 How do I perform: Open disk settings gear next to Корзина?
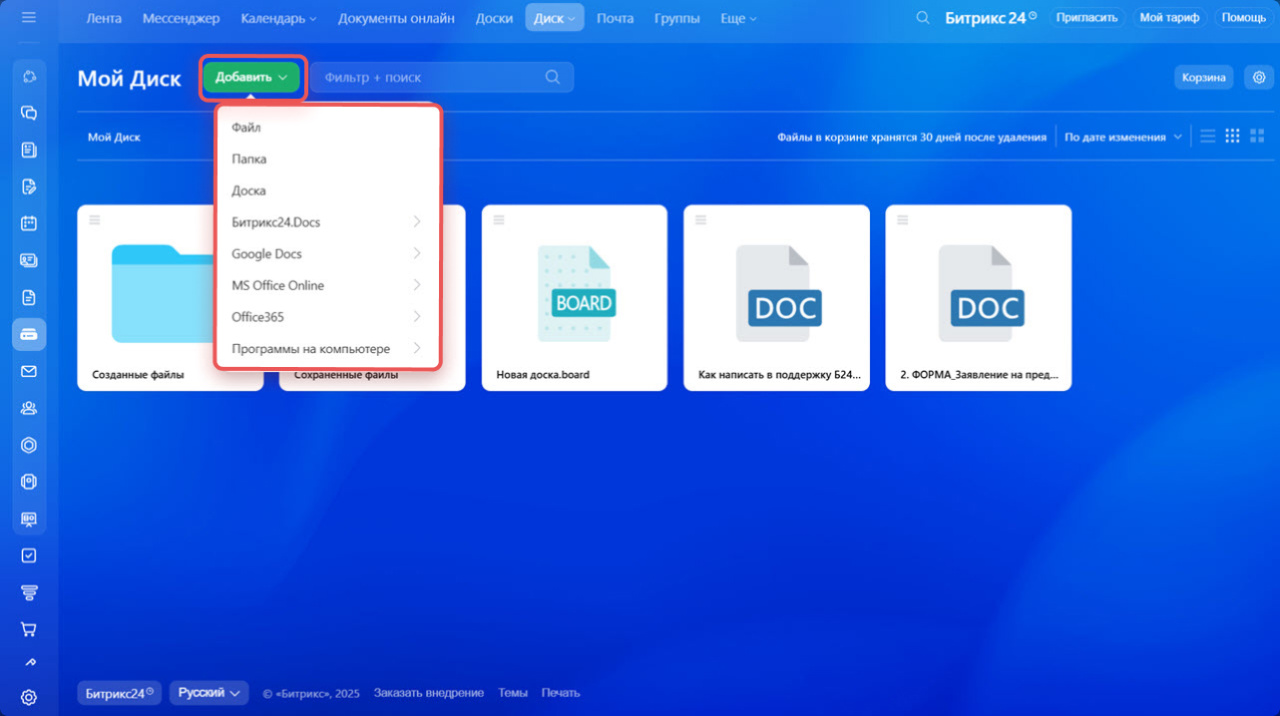coord(1259,77)
